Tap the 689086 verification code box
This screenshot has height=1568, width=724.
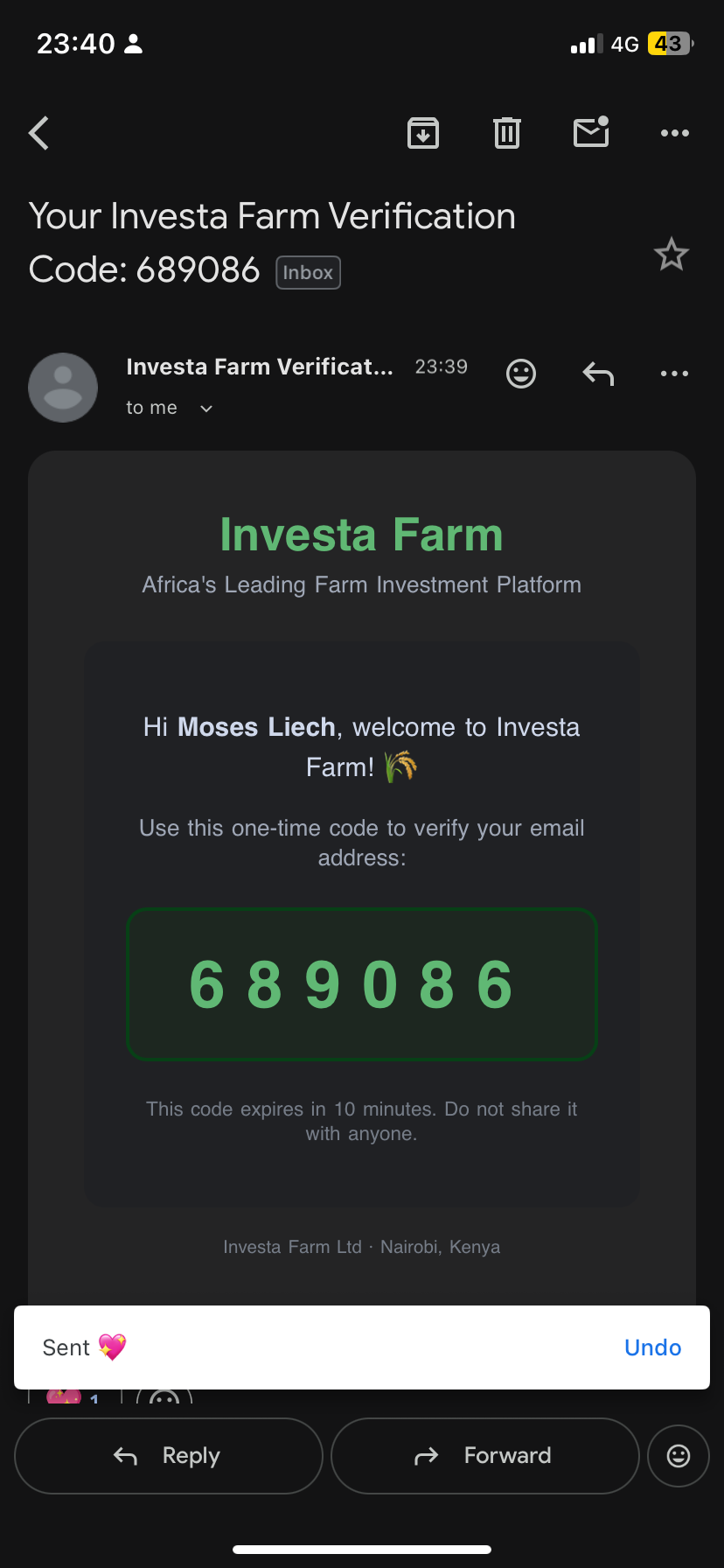click(x=362, y=984)
